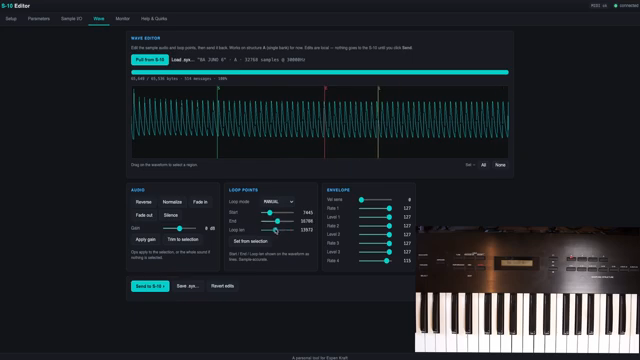Viewport: 640px width, 360px height.
Task: Select All of the waveform
Action: [483, 165]
